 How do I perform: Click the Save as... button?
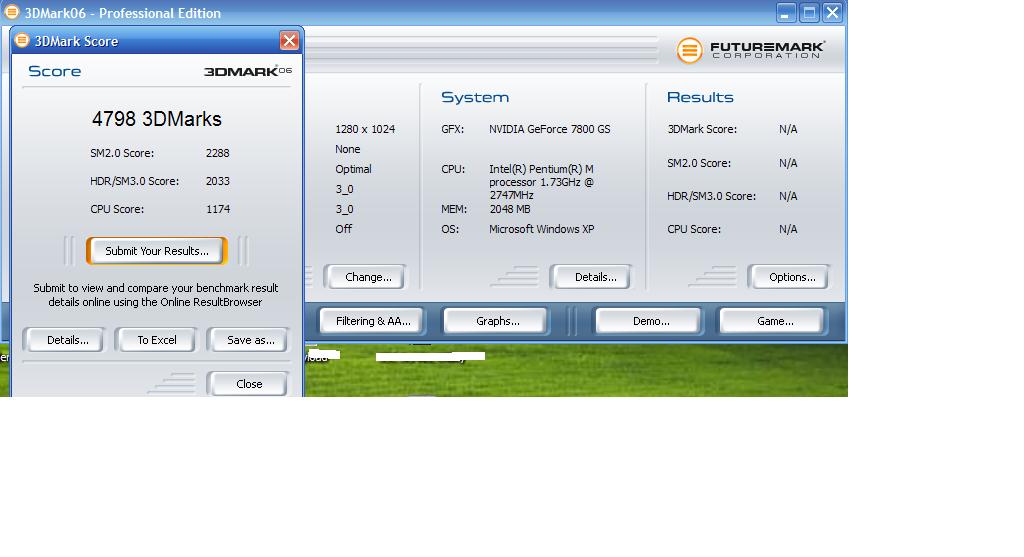click(x=250, y=340)
